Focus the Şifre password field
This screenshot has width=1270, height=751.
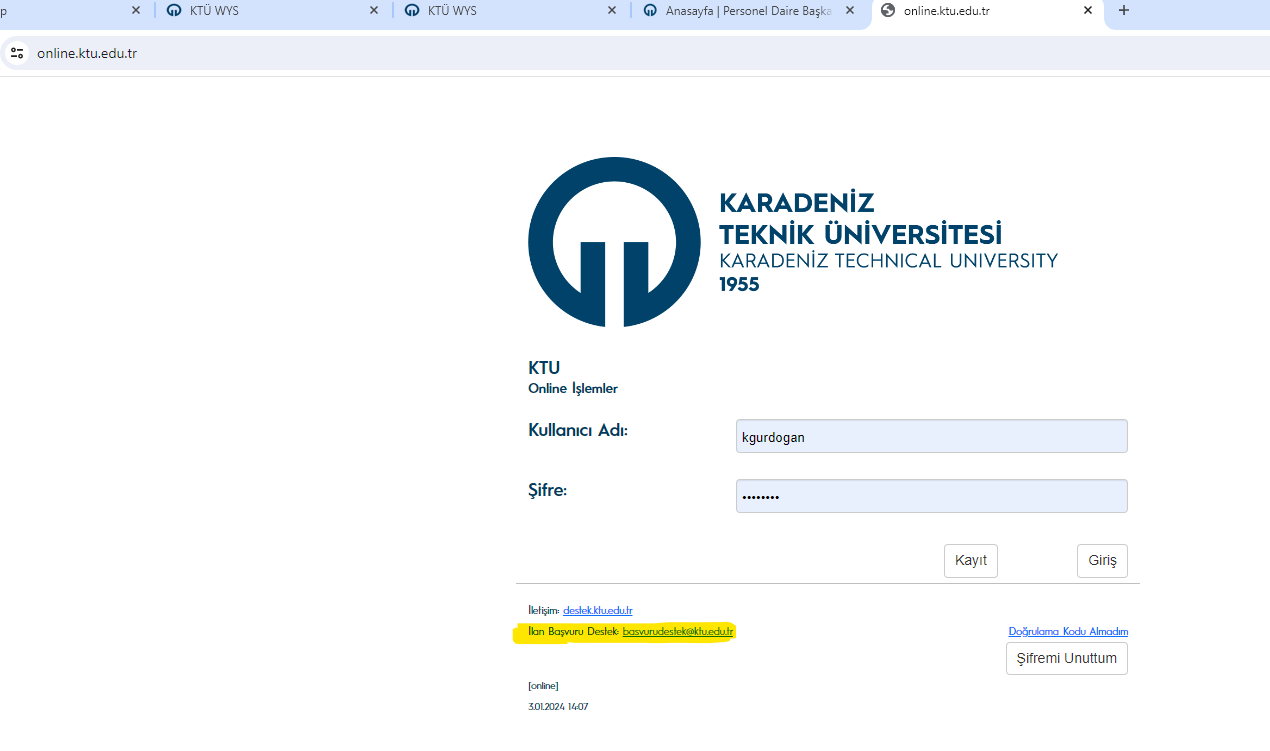point(931,496)
